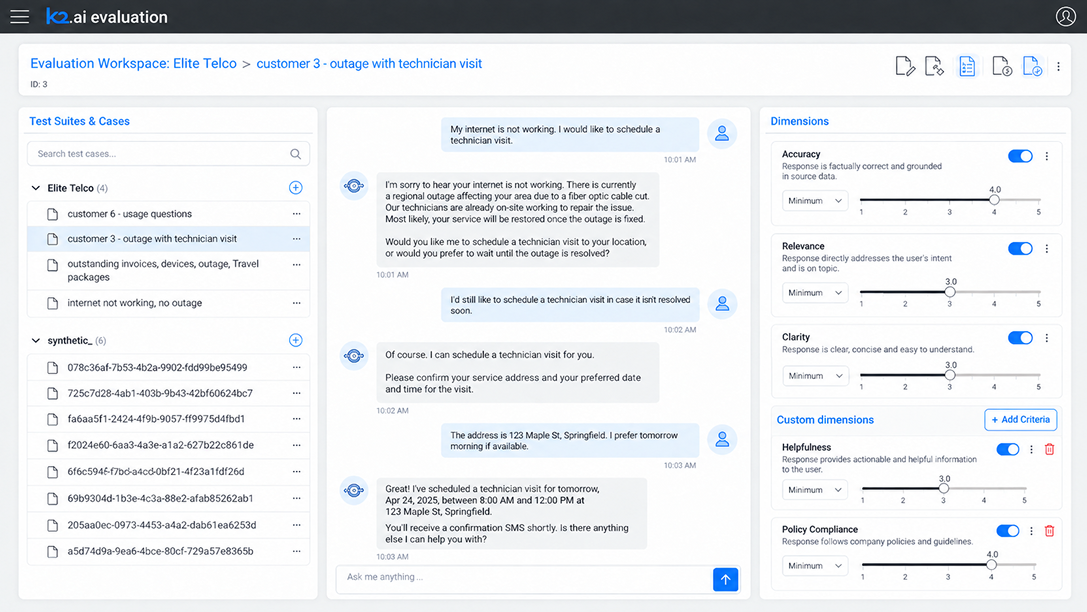Open Policy Compliance more options
The width and height of the screenshot is (1087, 612).
point(1032,531)
